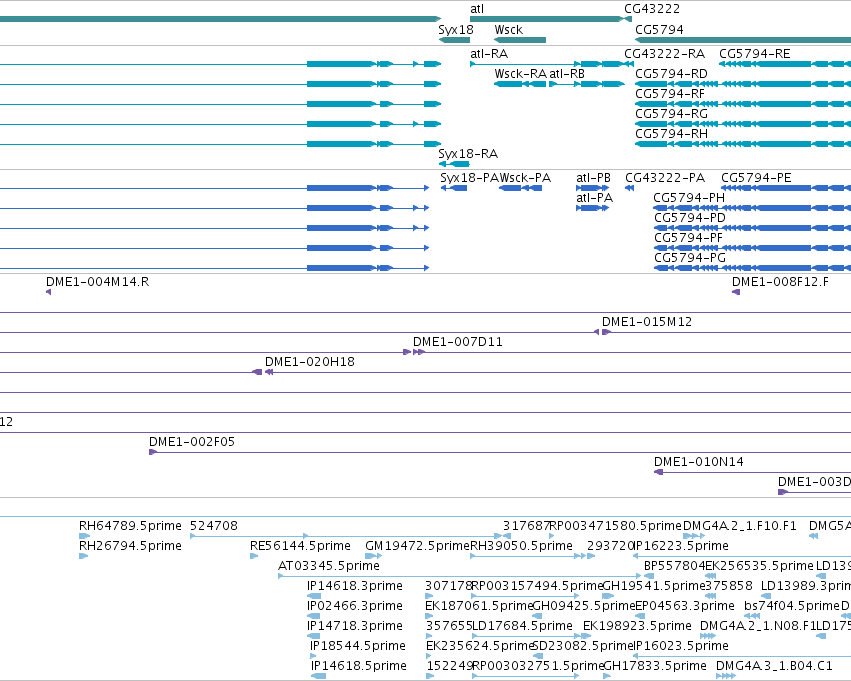
Task: Select Wsck-RA transcript glyph
Action: (520, 84)
